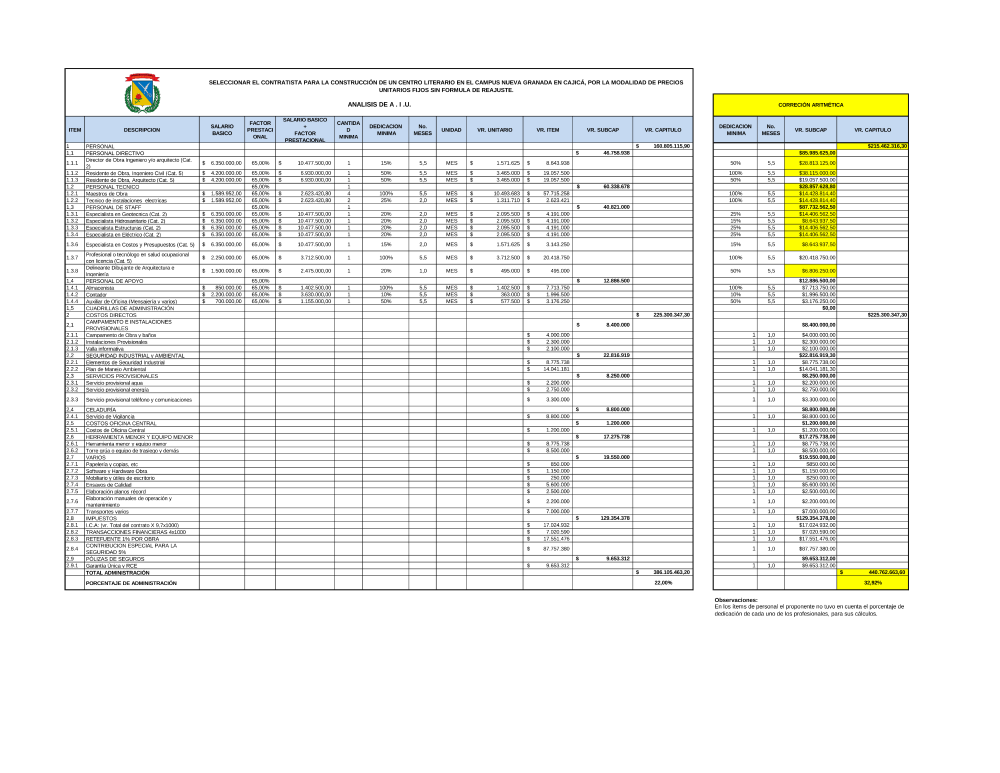The image size is (1000, 773).
Task: Click the 'COSTOS DIRECTOS' row label
Action: (111, 315)
